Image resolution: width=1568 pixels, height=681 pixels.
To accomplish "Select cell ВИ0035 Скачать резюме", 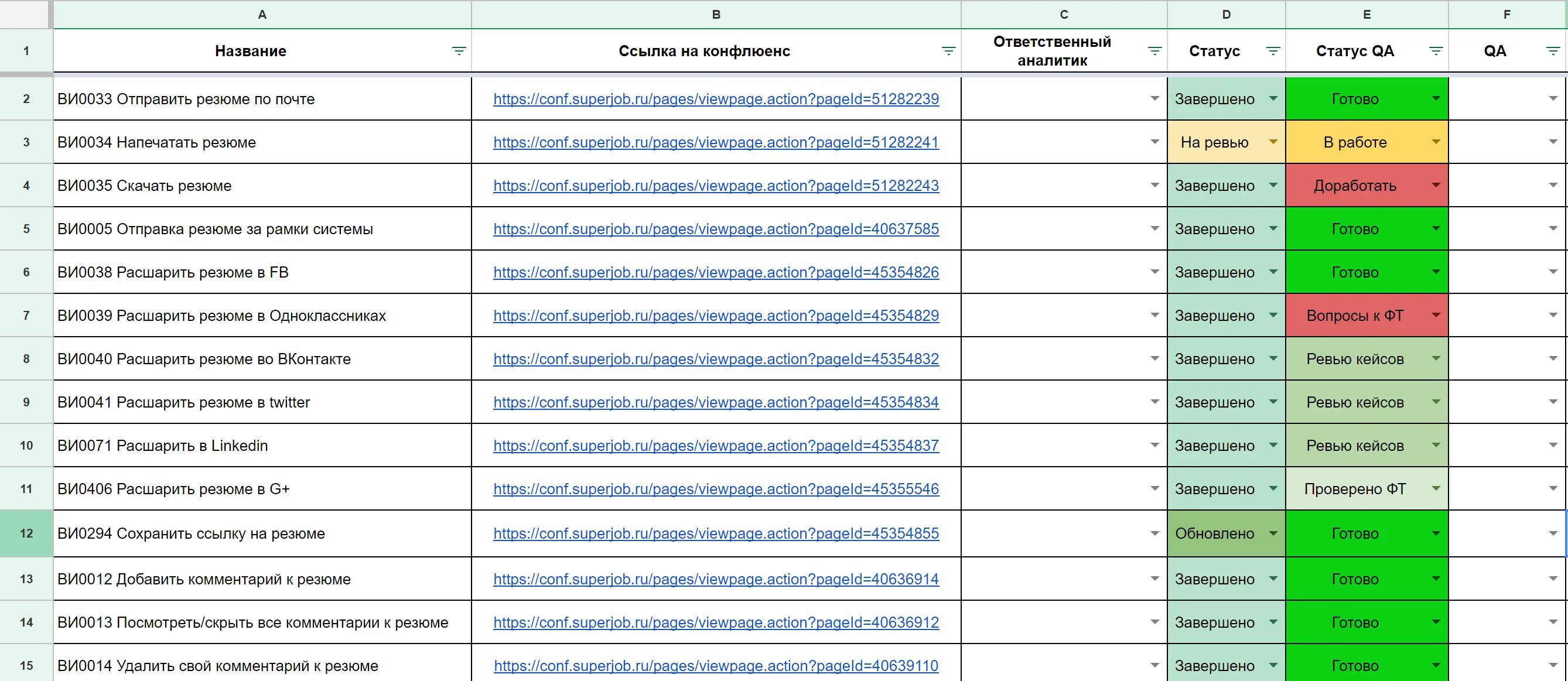I will [262, 185].
